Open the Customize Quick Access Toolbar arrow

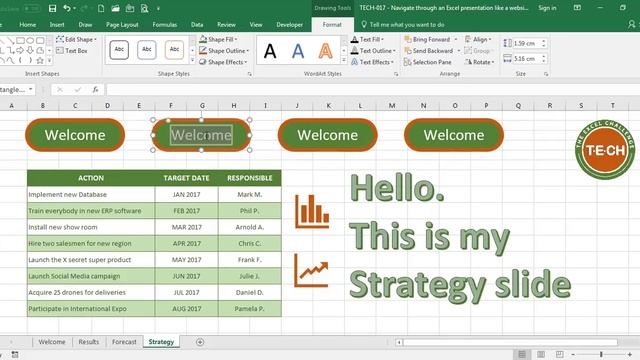click(x=158, y=9)
